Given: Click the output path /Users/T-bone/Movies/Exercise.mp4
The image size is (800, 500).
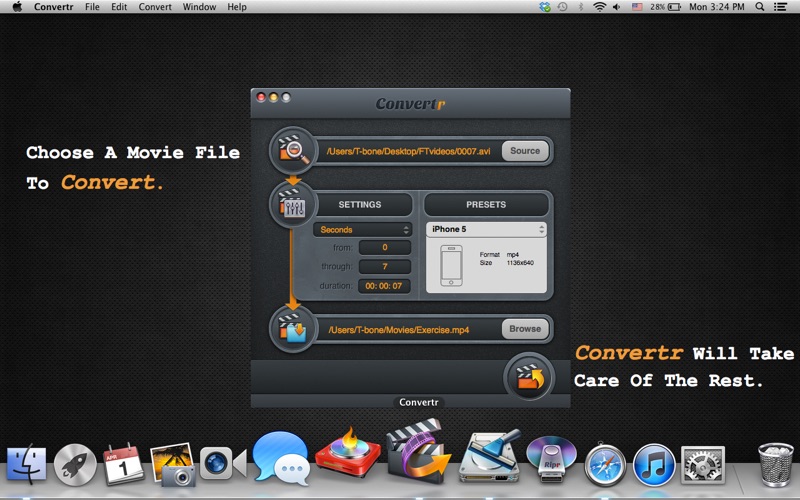Looking at the screenshot, I should (x=399, y=330).
